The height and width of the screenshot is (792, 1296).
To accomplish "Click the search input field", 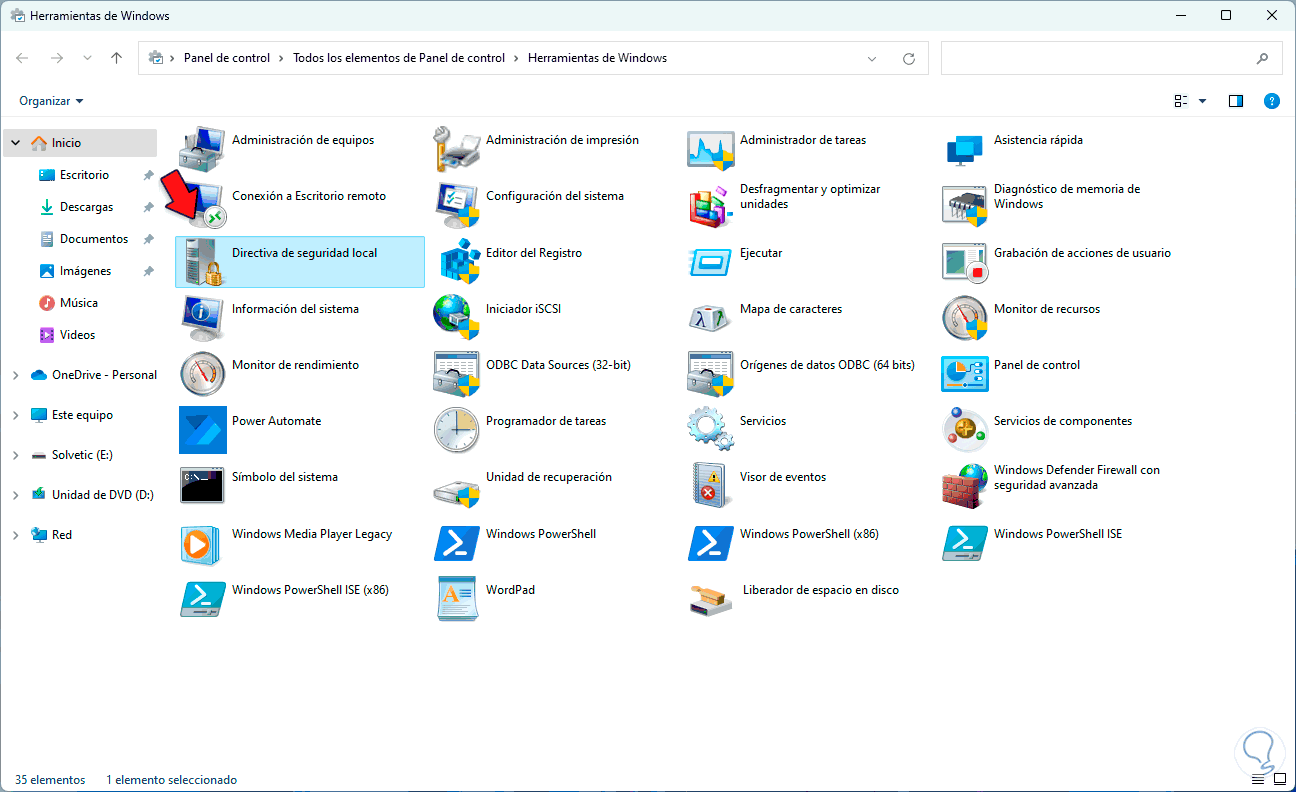I will pos(1111,58).
